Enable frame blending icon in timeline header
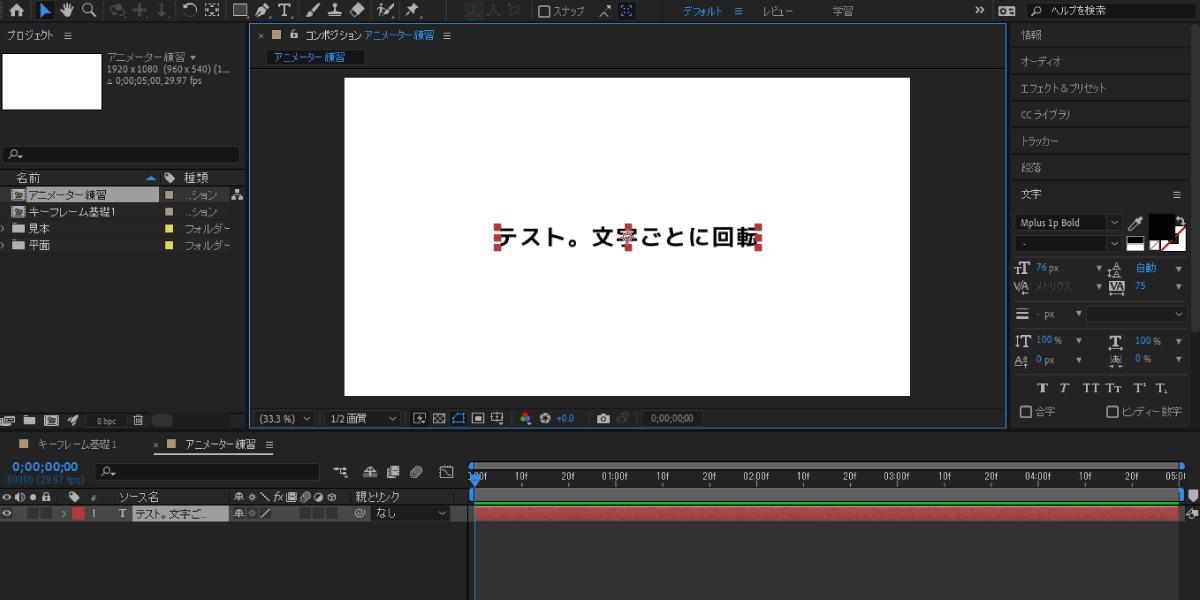 coord(393,471)
